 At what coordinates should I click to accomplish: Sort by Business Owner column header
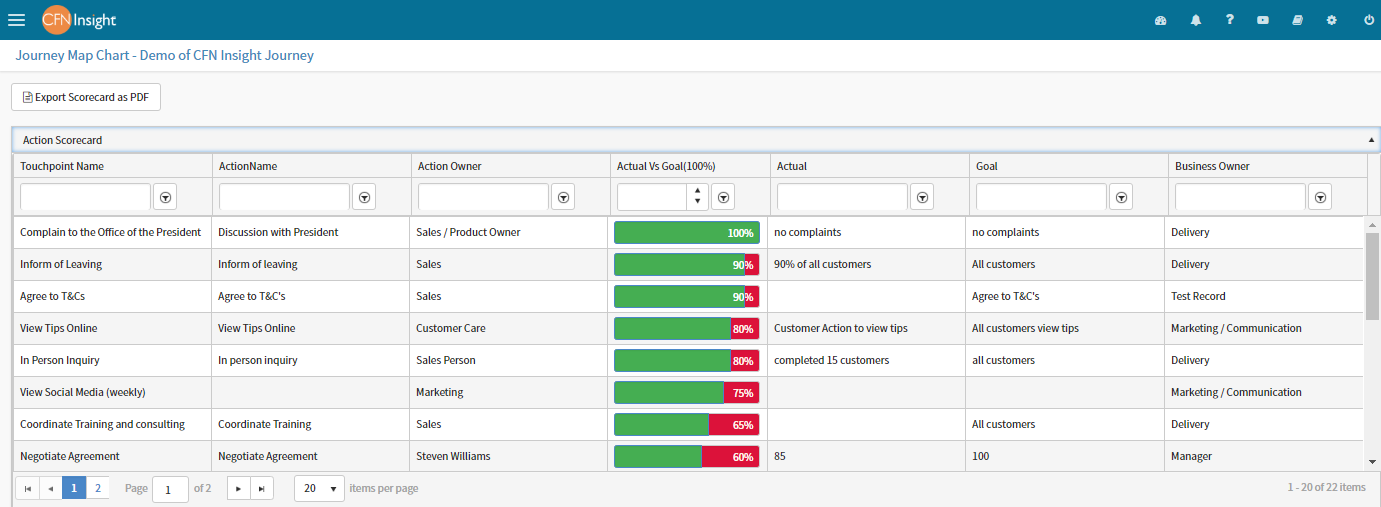tap(1212, 166)
